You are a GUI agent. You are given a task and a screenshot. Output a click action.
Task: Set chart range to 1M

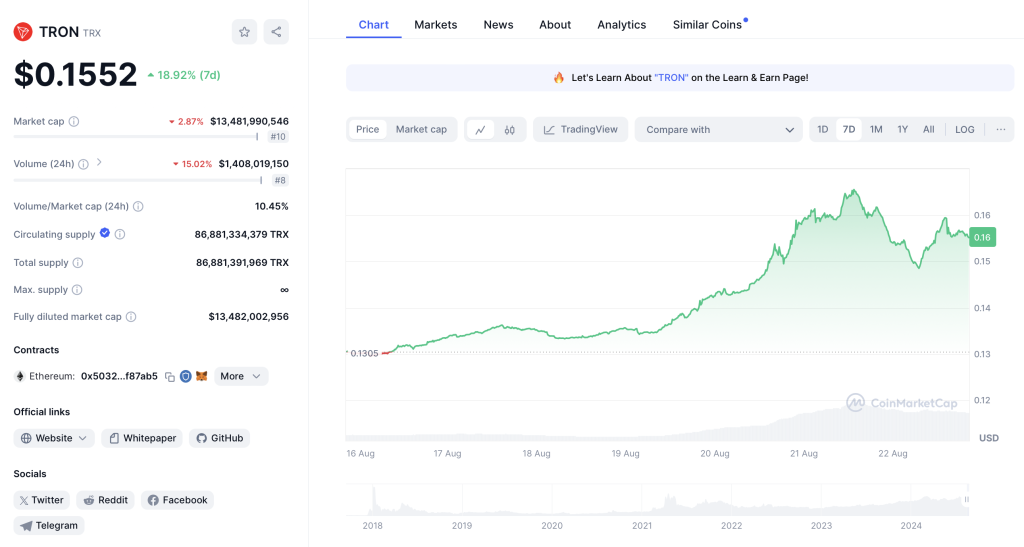(876, 129)
